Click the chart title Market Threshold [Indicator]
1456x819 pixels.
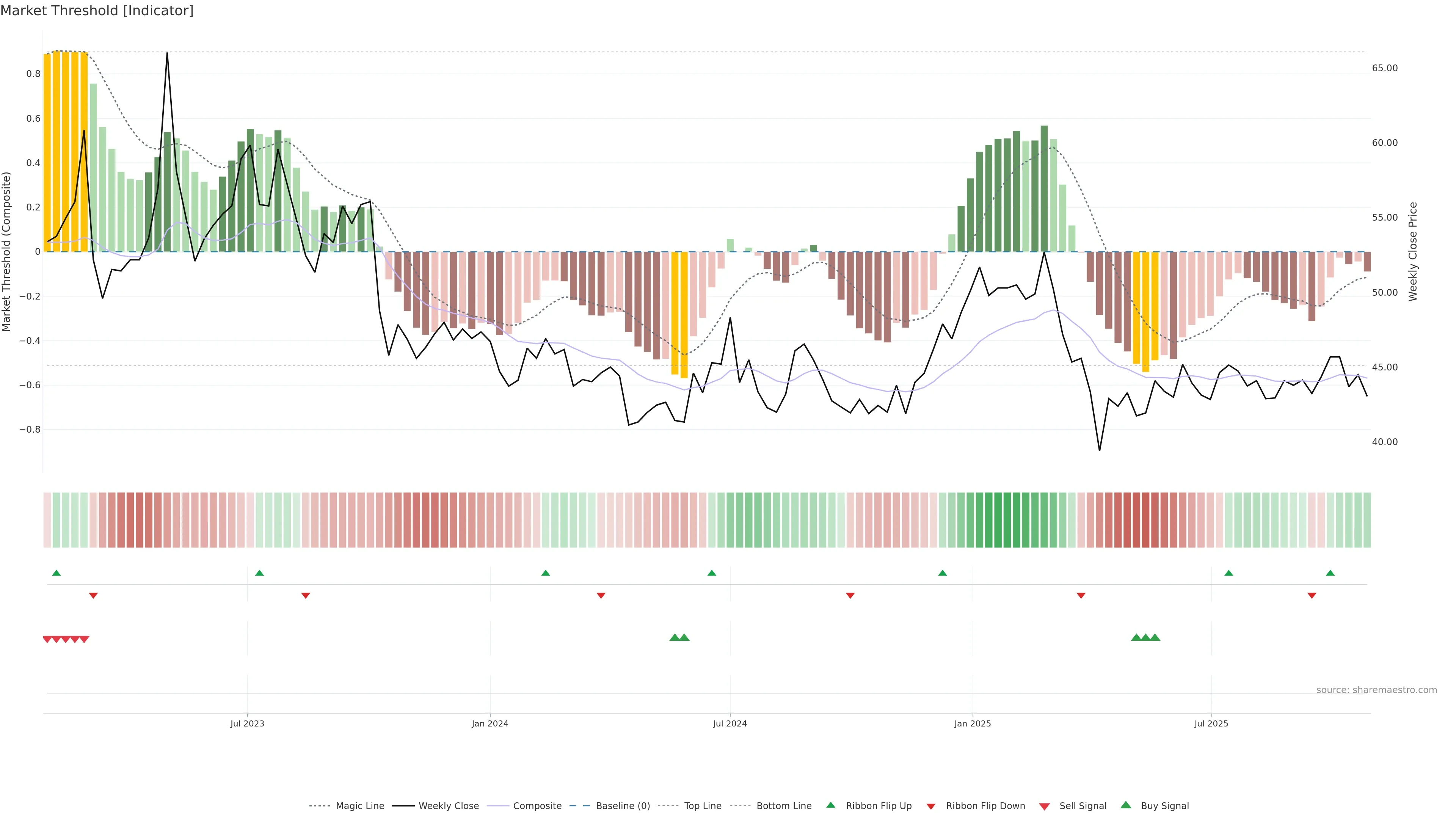tap(97, 11)
